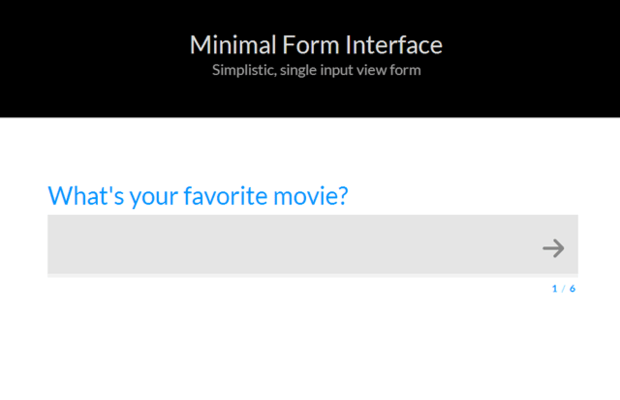Image resolution: width=620 pixels, height=400 pixels.
Task: Click the thin progress bar under input
Action: pyautogui.click(x=313, y=275)
